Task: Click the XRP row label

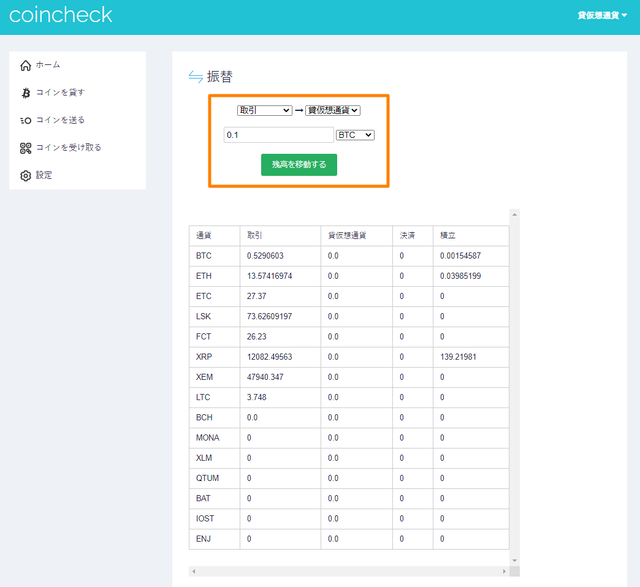Action: [204, 357]
